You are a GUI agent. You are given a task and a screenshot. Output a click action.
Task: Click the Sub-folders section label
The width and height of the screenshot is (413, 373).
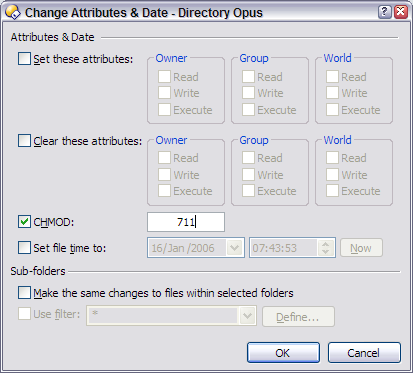[38, 271]
